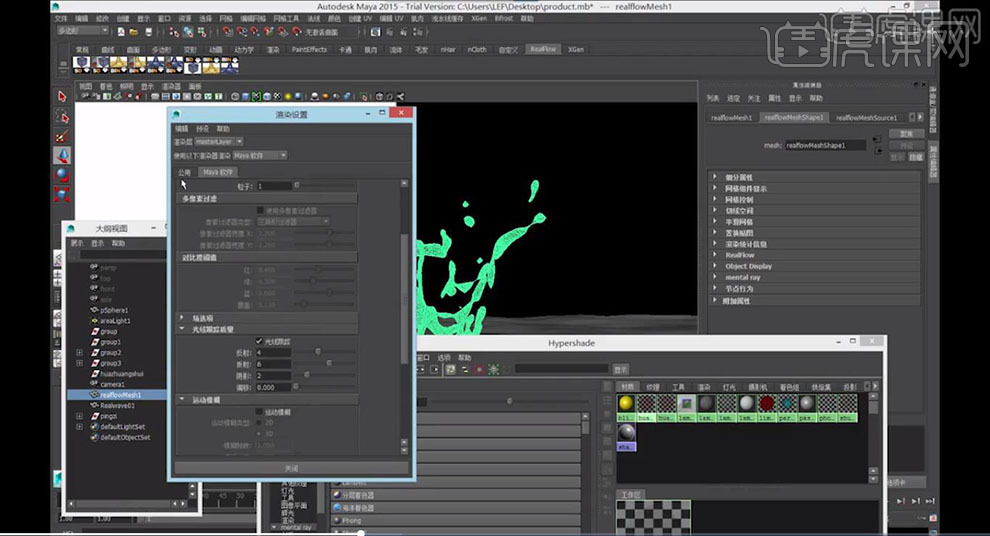Select the arrow Select tool in toolbox
Screen dimensions: 990x536
[x=62, y=96]
